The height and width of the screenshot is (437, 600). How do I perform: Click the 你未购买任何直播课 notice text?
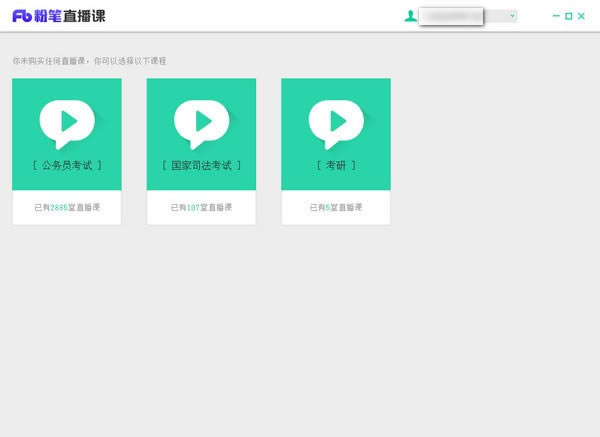[x=89, y=61]
